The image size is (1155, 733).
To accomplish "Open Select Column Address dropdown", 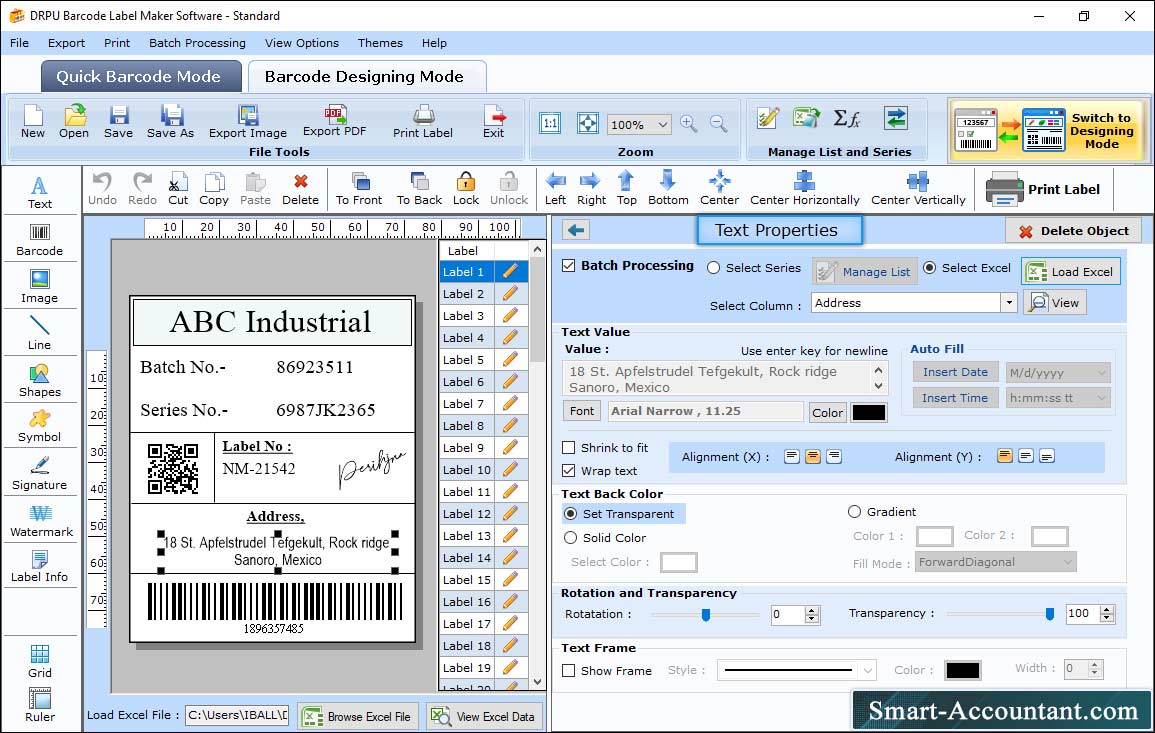I will pos(1008,303).
